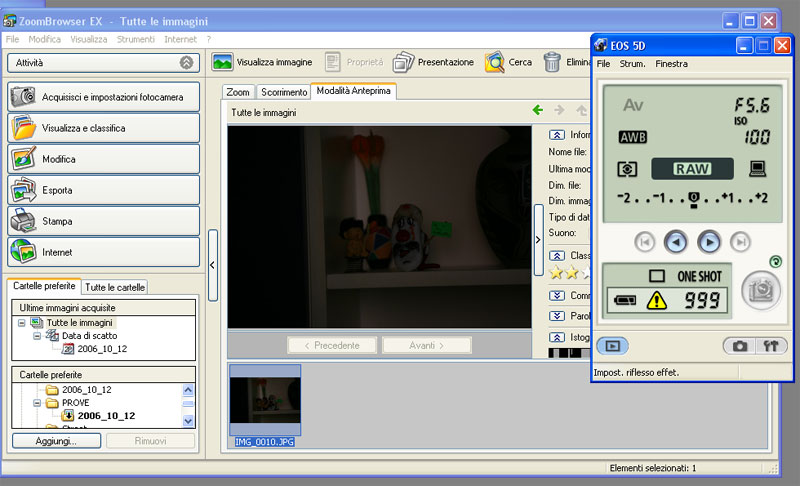Set rating with the first star
This screenshot has width=800, height=486.
[x=556, y=273]
